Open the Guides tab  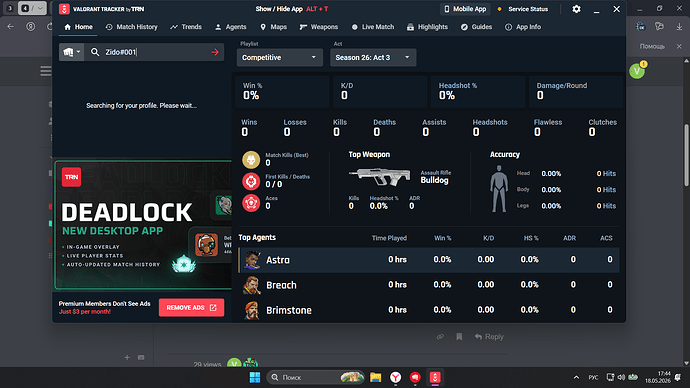pyautogui.click(x=477, y=27)
